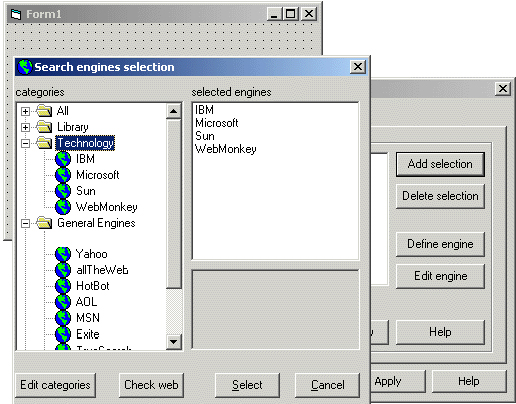Select Yahoo in the tree
Screen dimensions: 516x404
tap(92, 254)
